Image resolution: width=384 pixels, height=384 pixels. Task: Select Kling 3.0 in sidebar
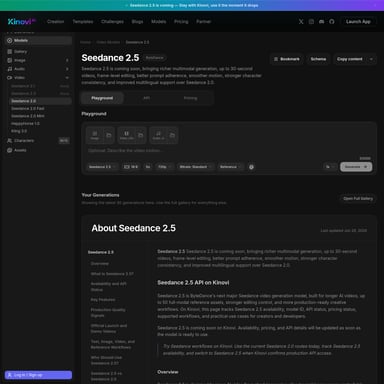tap(19, 131)
